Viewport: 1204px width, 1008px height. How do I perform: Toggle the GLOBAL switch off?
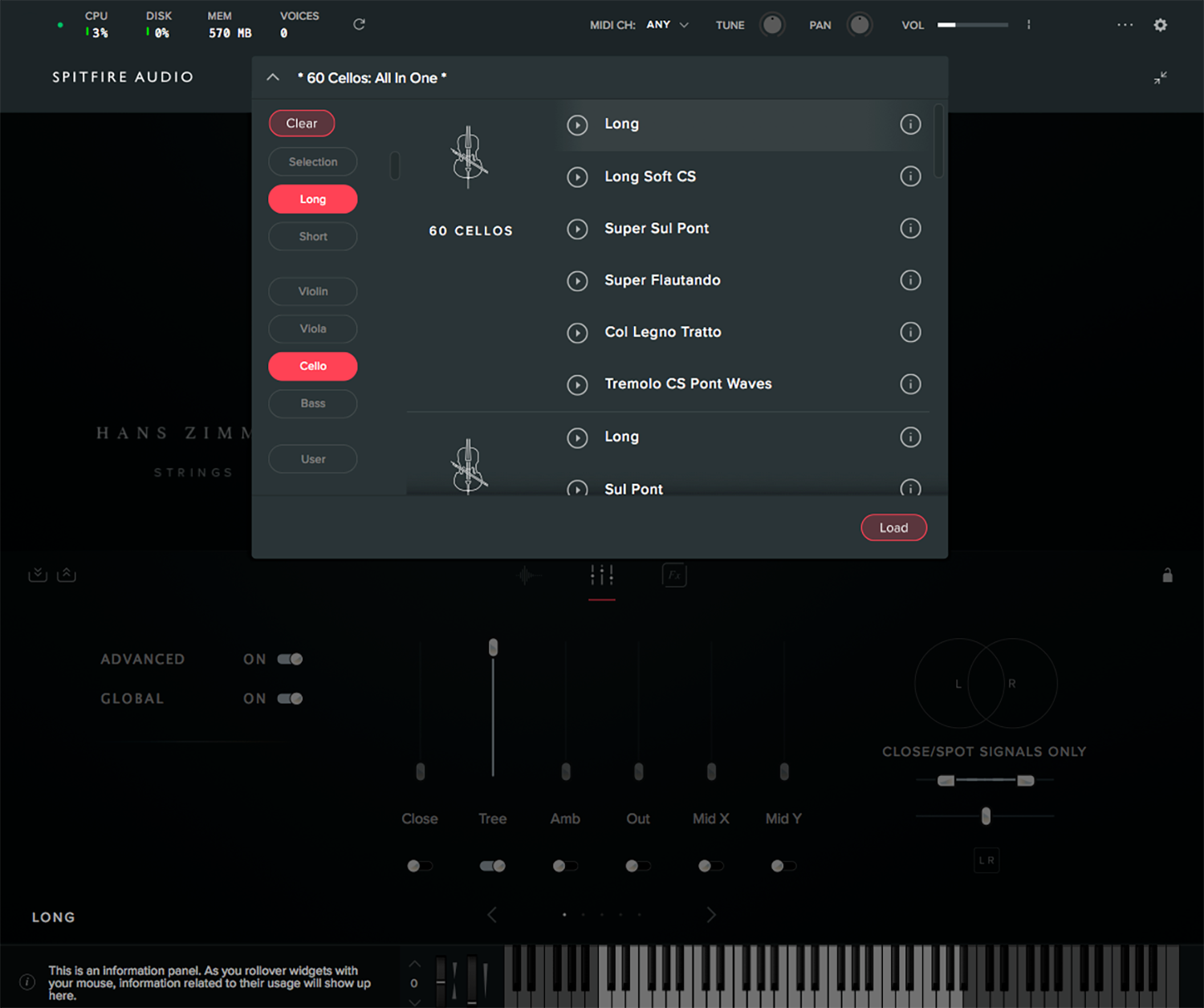[290, 698]
